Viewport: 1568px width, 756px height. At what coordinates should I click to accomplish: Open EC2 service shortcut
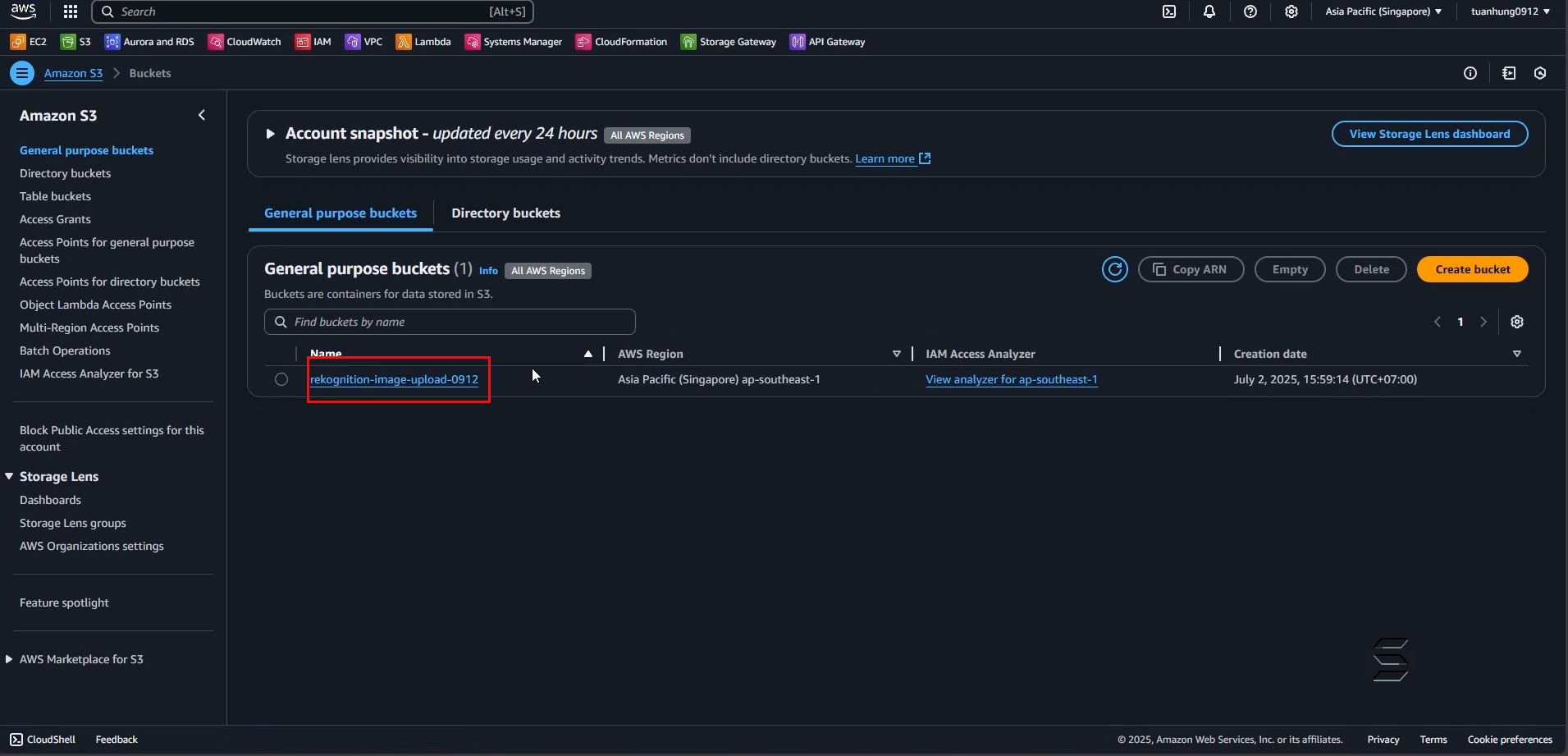(x=29, y=42)
